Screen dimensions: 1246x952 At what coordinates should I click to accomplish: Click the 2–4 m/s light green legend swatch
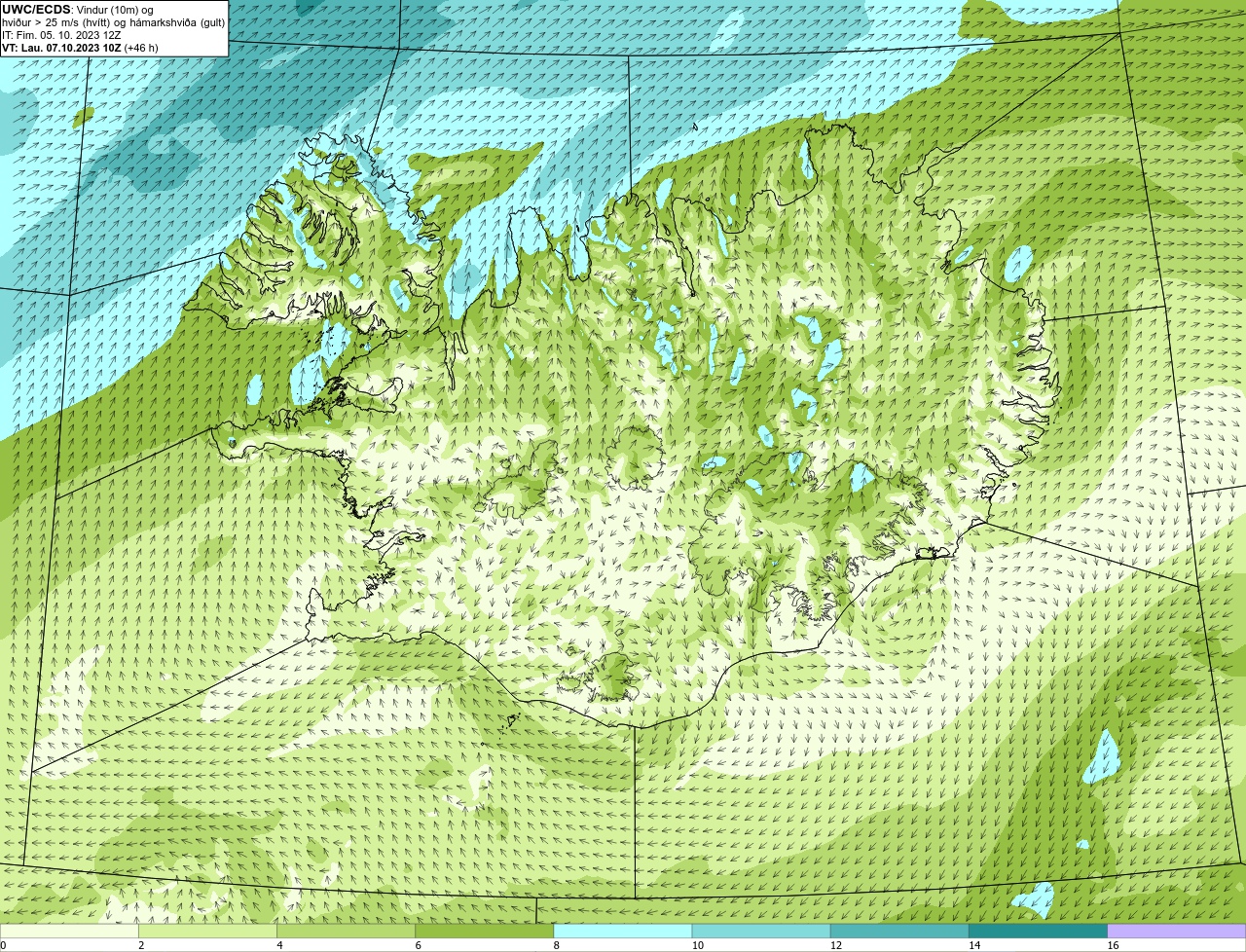tap(207, 931)
